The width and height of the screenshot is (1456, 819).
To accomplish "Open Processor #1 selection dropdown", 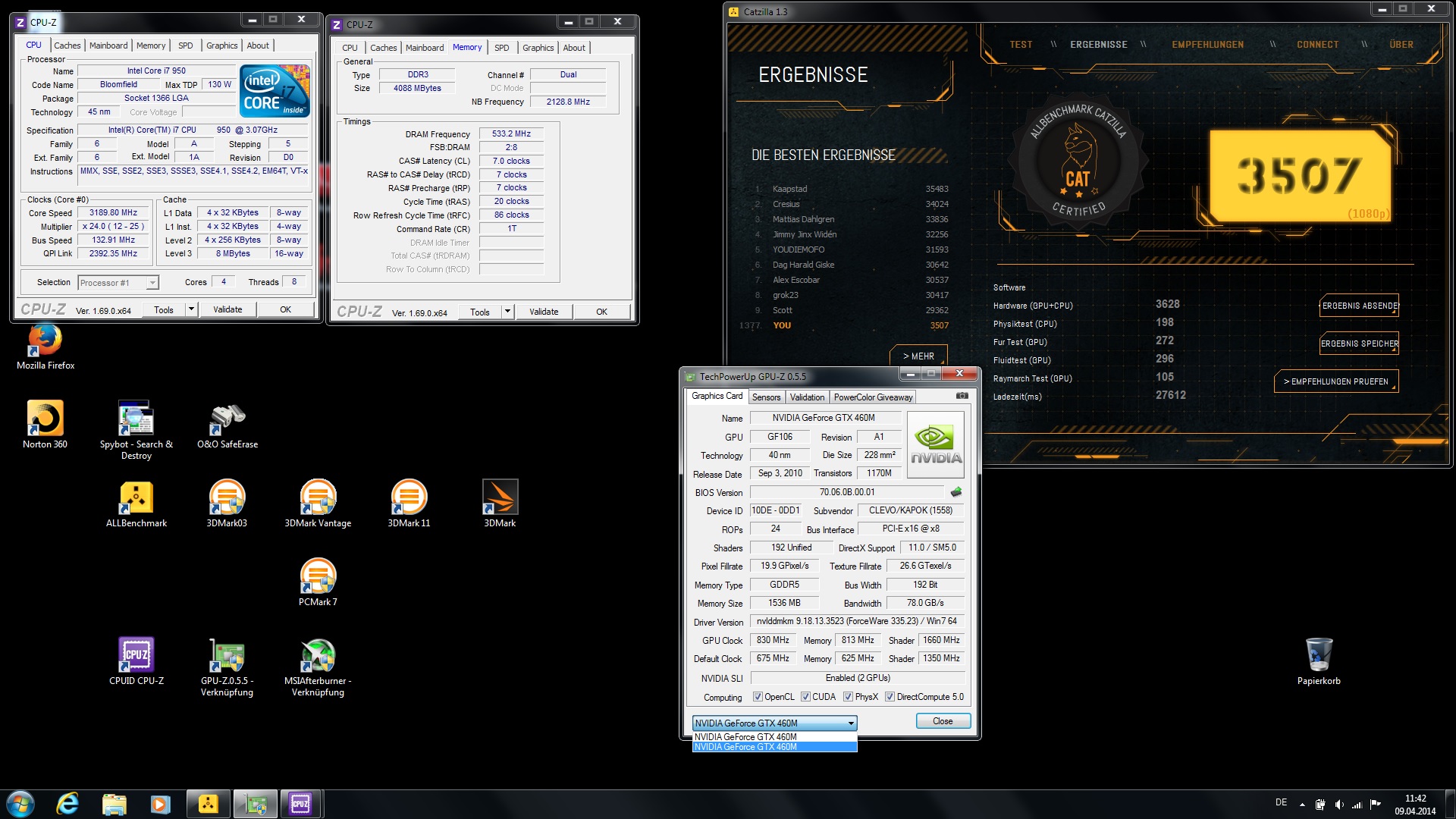I will click(118, 283).
